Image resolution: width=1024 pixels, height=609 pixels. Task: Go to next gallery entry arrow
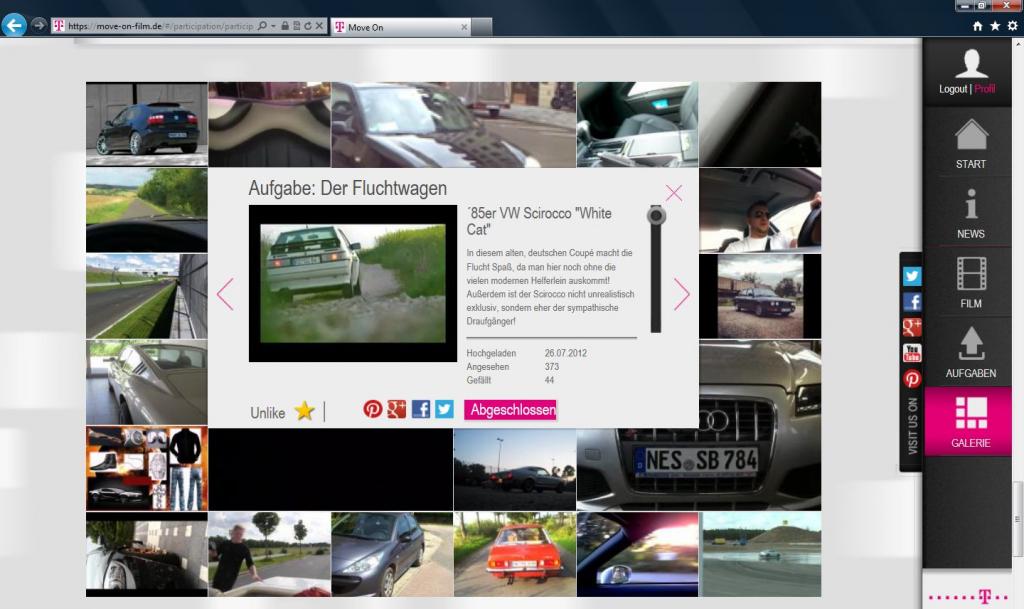click(x=682, y=293)
